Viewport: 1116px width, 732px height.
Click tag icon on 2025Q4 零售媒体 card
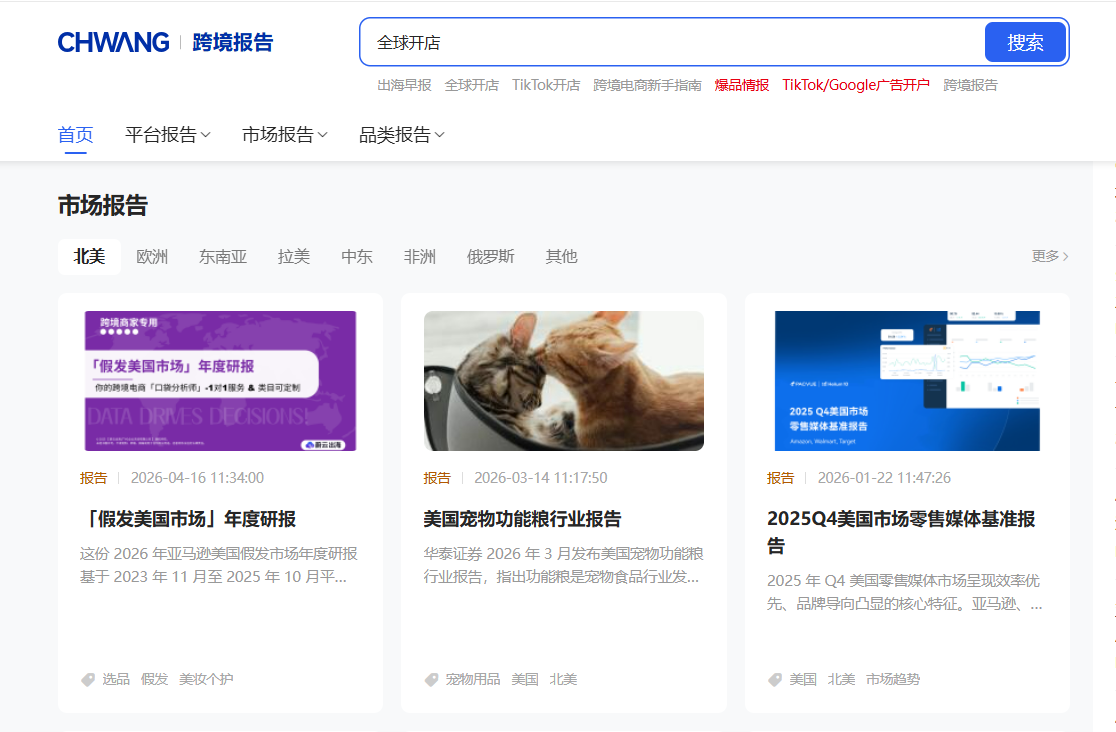(775, 679)
